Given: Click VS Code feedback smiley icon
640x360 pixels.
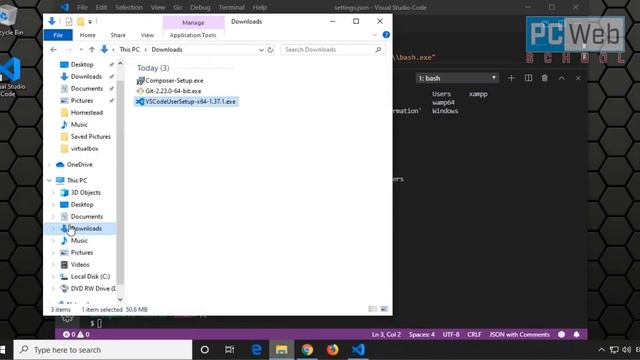Looking at the screenshot, I should [562, 335].
